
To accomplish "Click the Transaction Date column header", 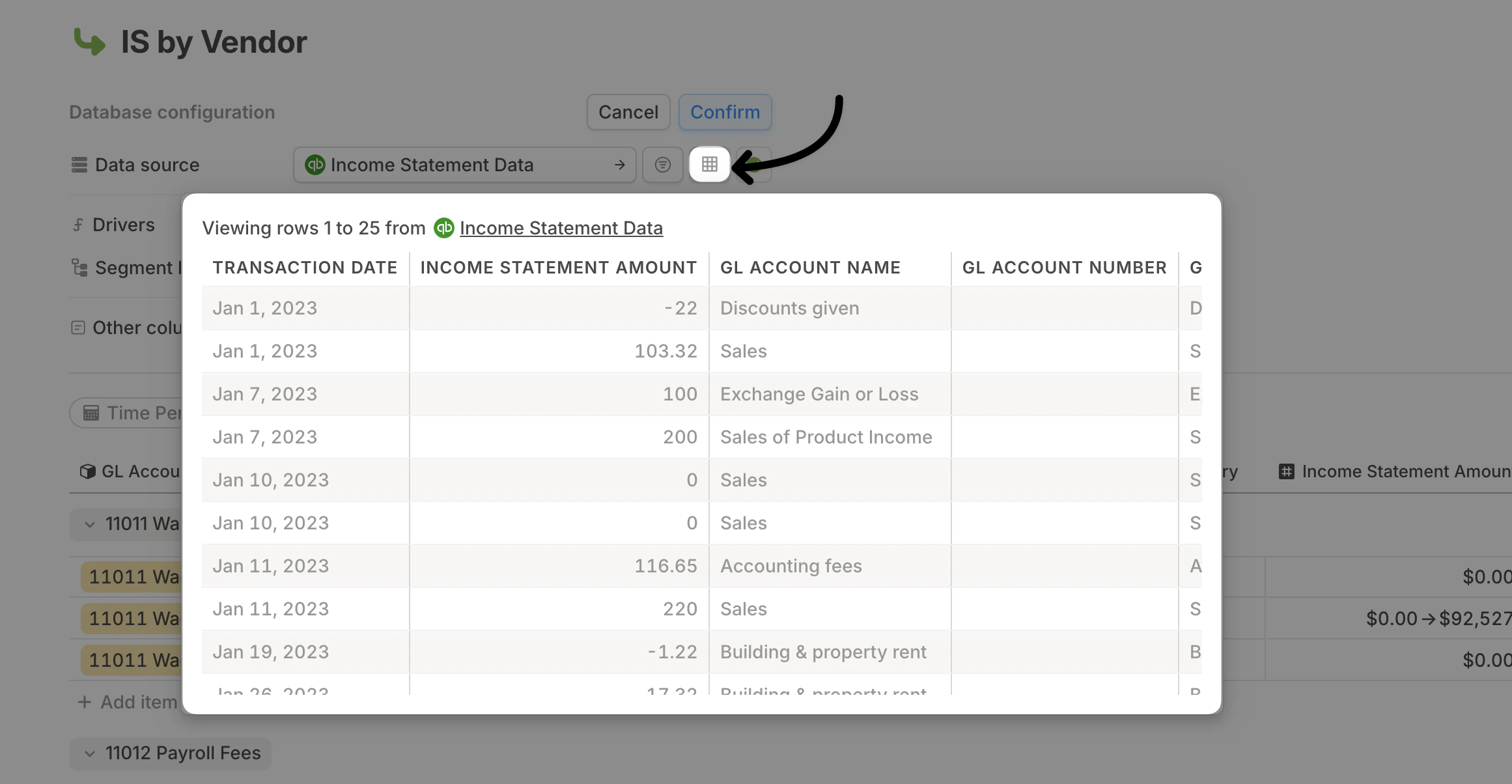I will [x=305, y=268].
